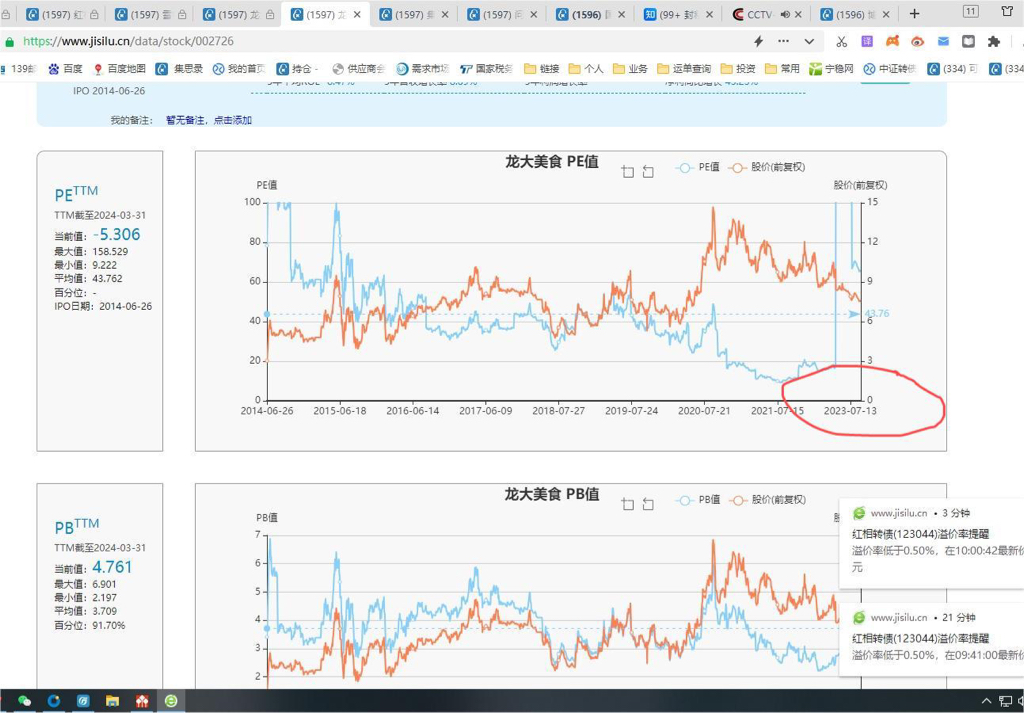Open the 运单查询 bookmarks folder

click(x=684, y=69)
